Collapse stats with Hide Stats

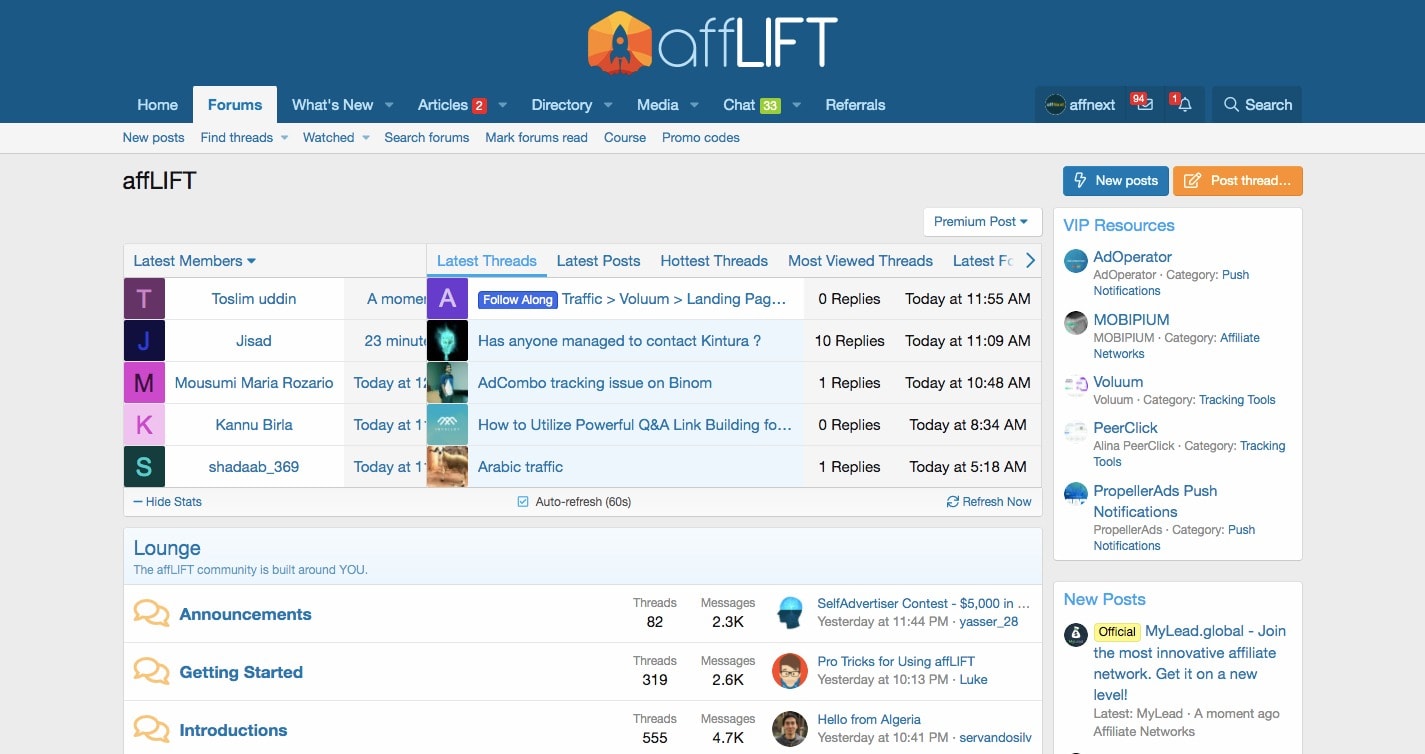(x=167, y=501)
